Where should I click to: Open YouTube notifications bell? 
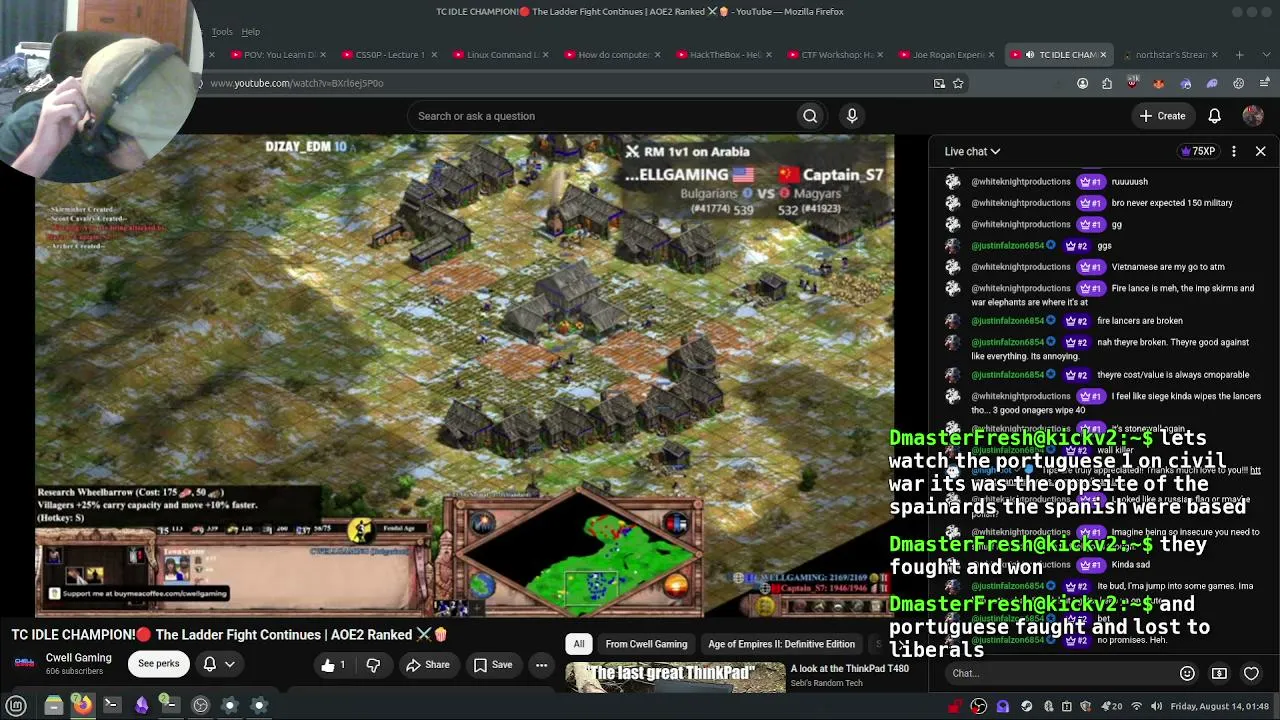(x=1214, y=116)
